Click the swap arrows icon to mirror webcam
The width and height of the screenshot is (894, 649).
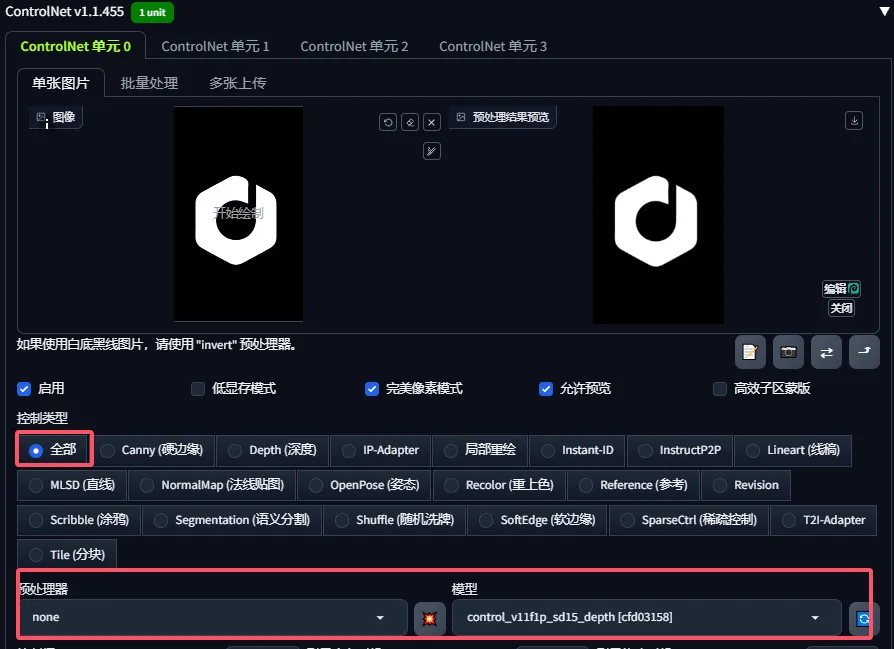click(826, 352)
